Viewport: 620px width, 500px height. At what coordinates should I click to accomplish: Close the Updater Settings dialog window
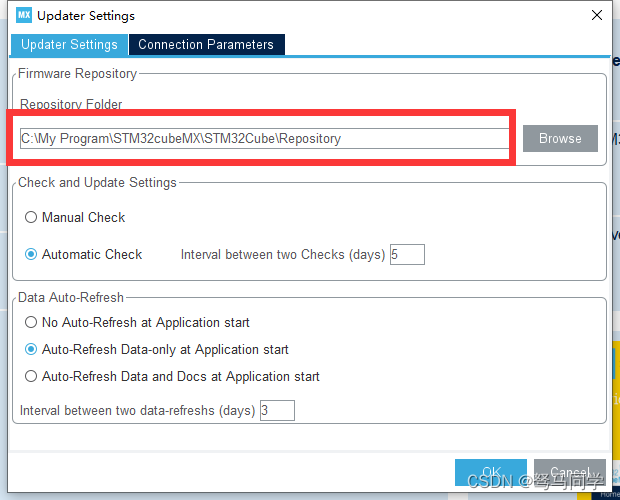(597, 15)
